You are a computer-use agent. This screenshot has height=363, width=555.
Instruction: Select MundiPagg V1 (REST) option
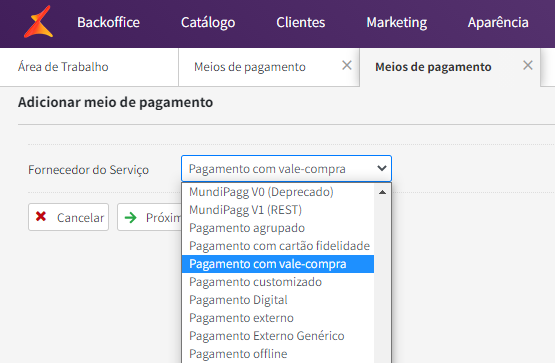(x=278, y=210)
